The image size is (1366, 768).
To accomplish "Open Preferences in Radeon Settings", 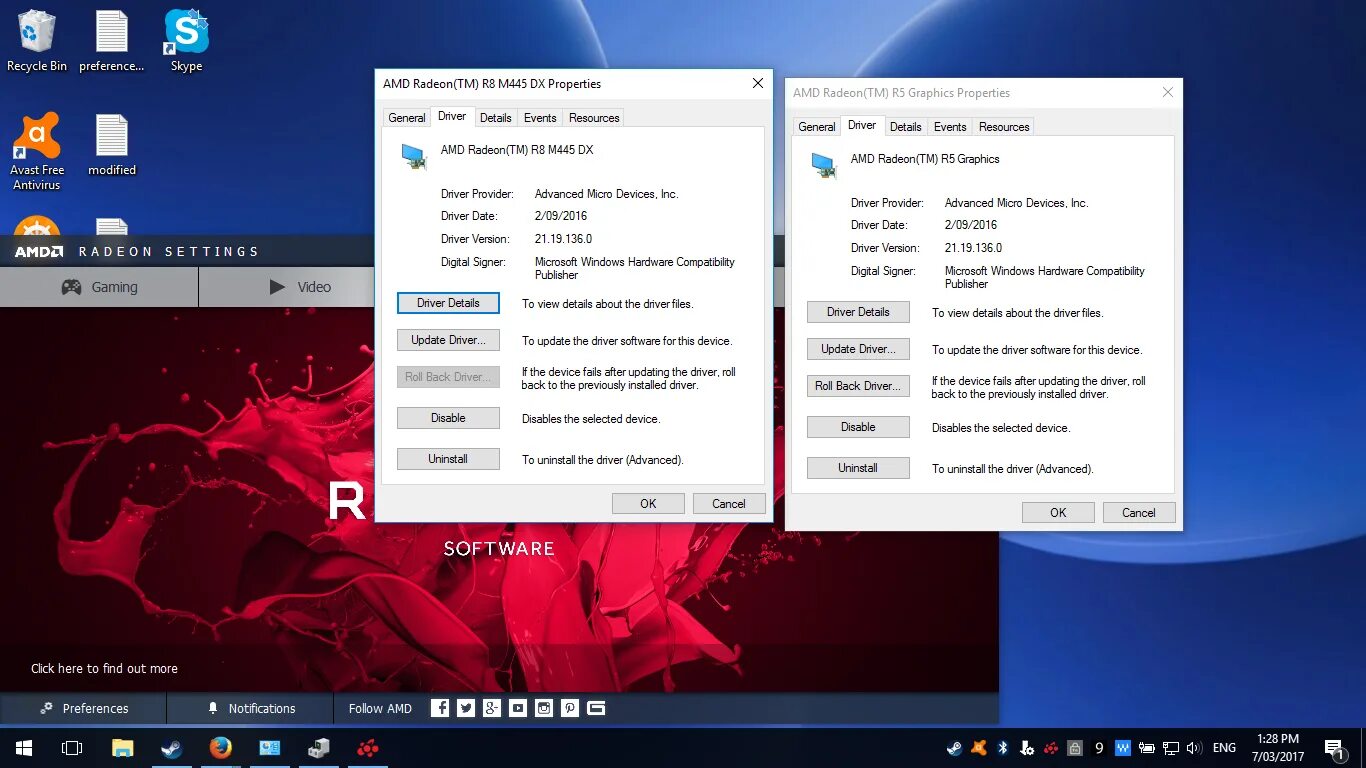I will [83, 708].
